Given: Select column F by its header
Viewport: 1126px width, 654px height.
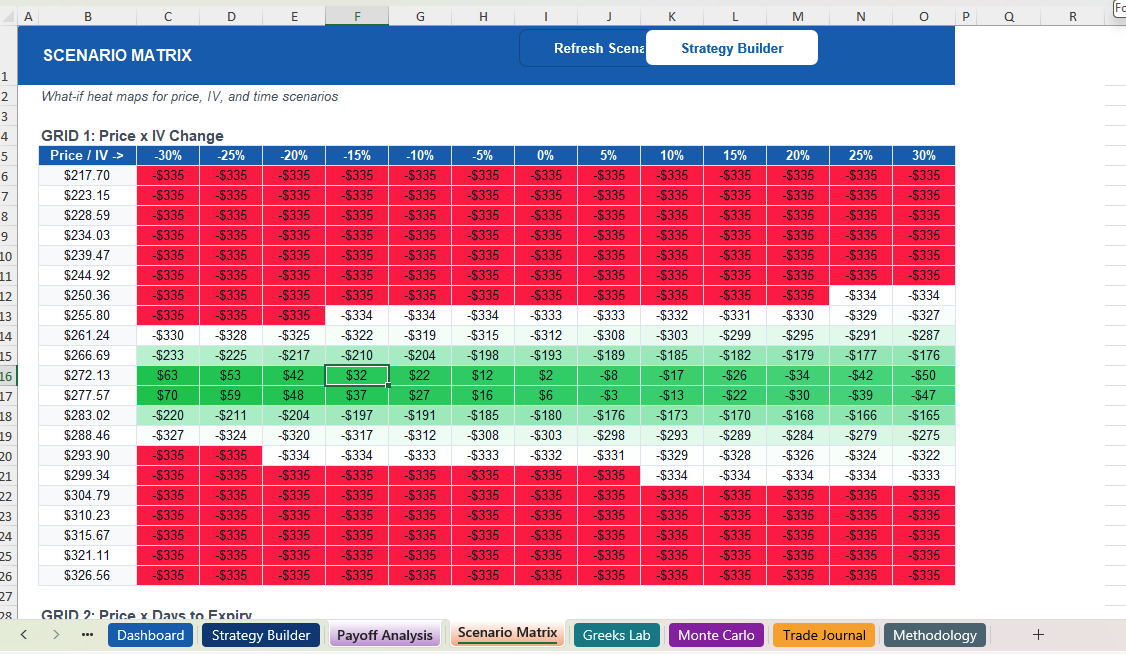Looking at the screenshot, I should click(x=357, y=16).
